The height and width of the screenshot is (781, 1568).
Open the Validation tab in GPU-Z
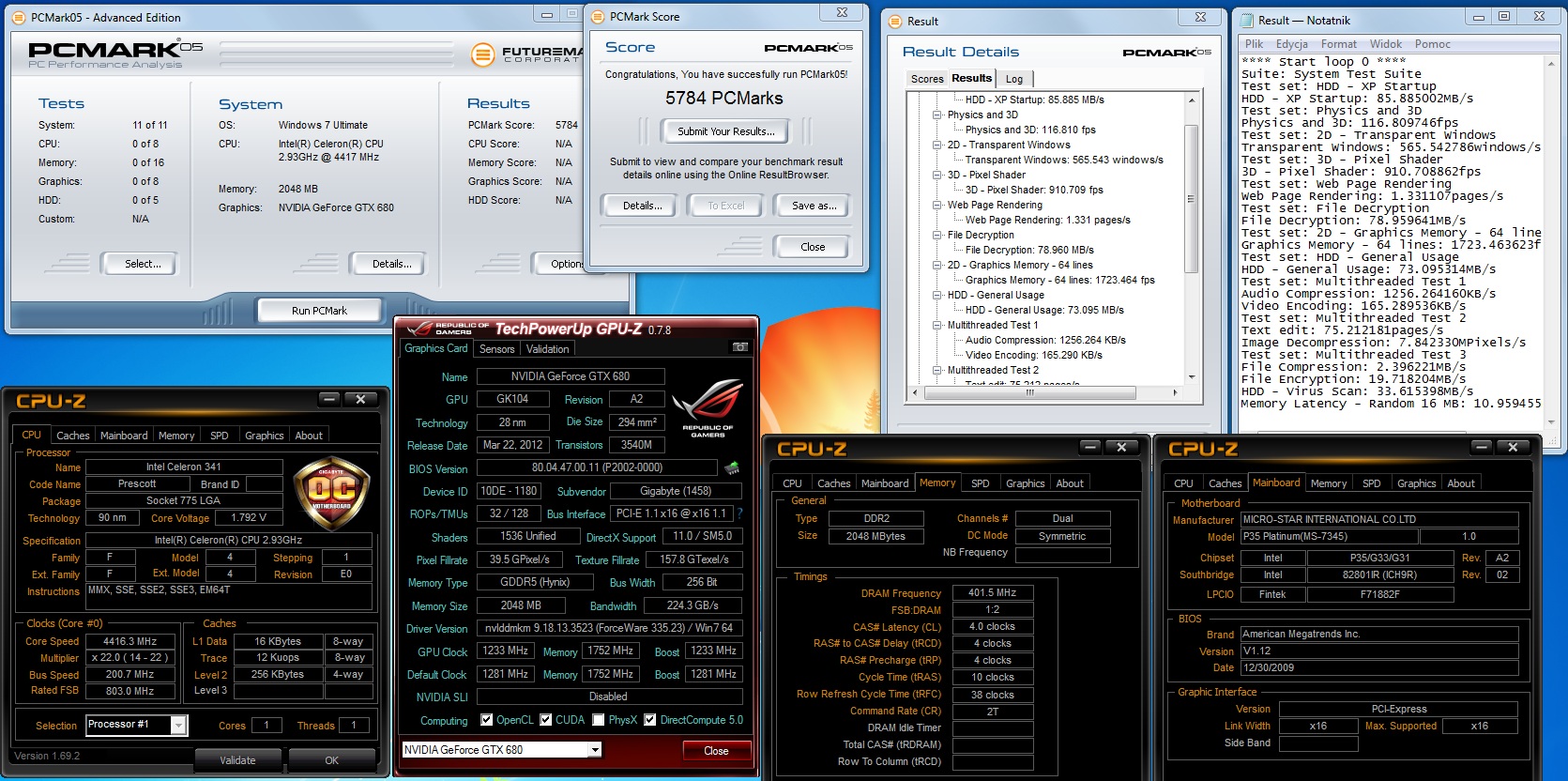pyautogui.click(x=547, y=349)
